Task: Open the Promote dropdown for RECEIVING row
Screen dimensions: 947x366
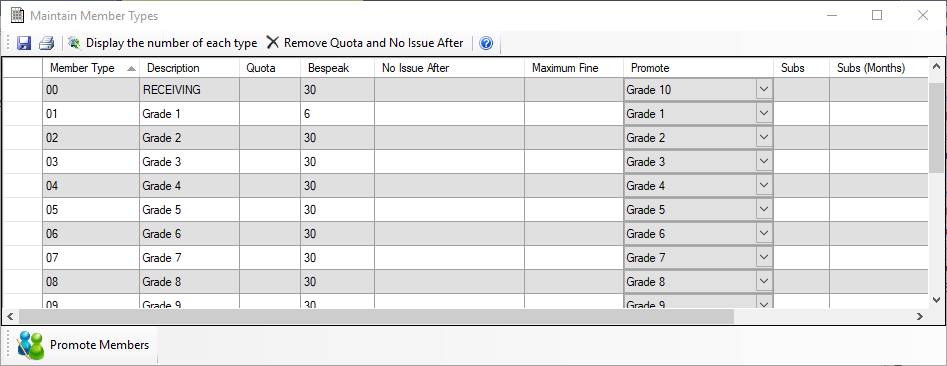Action: (763, 89)
